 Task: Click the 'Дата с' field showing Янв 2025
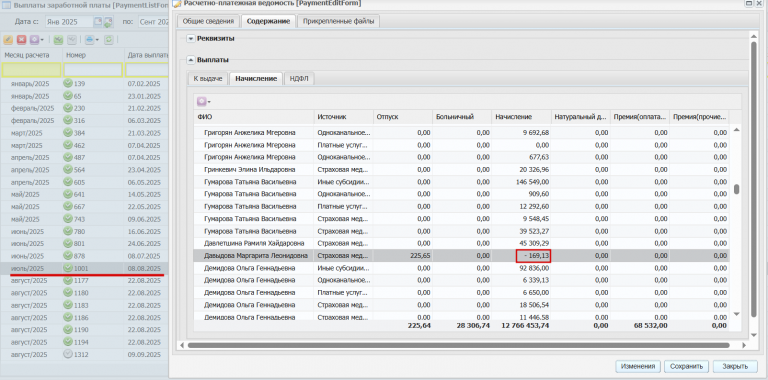[x=69, y=22]
